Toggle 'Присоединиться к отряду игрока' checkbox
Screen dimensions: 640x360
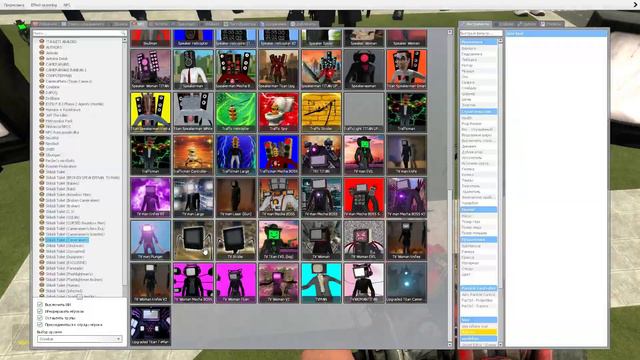click(40, 324)
